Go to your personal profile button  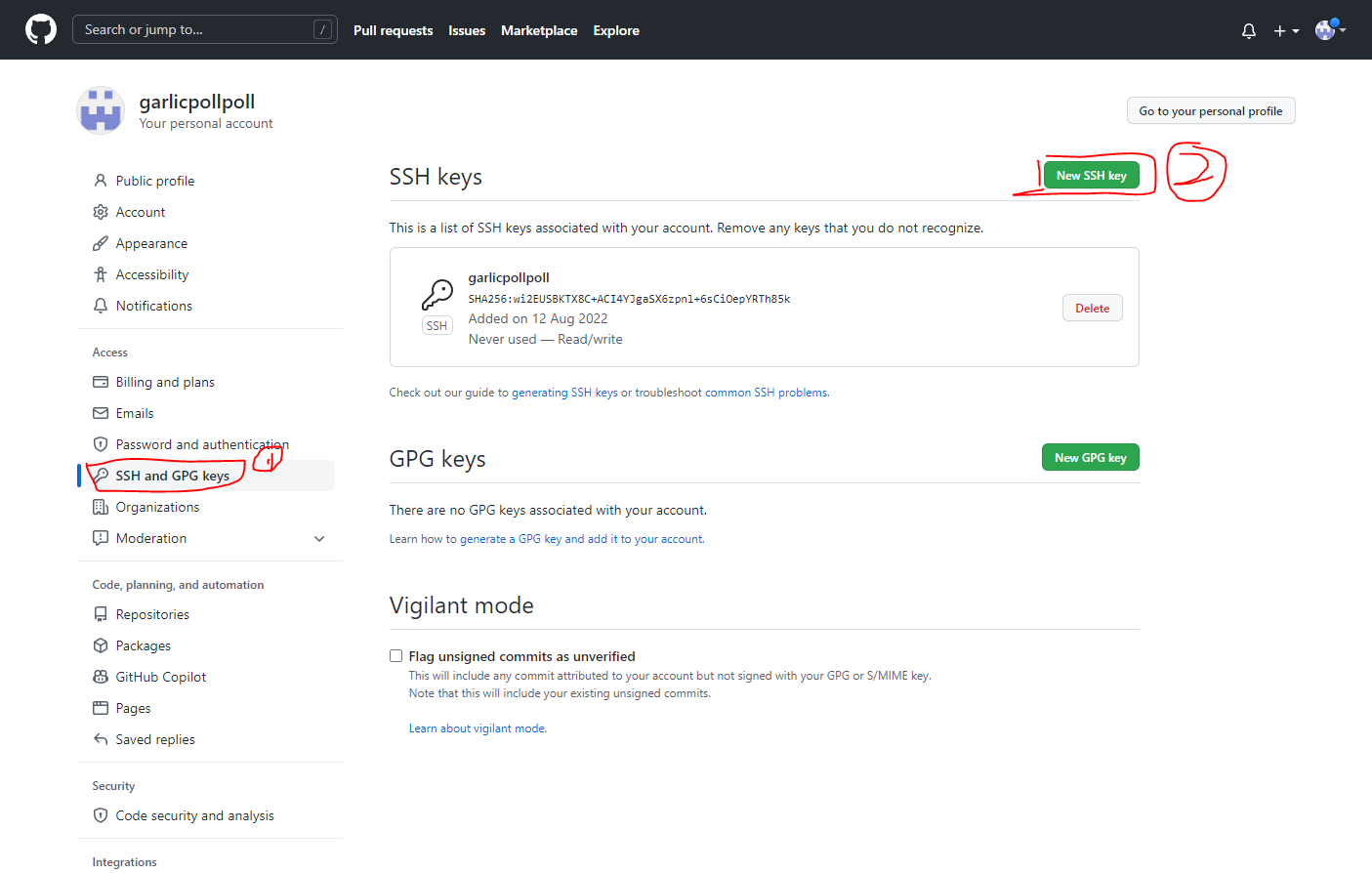click(1211, 111)
